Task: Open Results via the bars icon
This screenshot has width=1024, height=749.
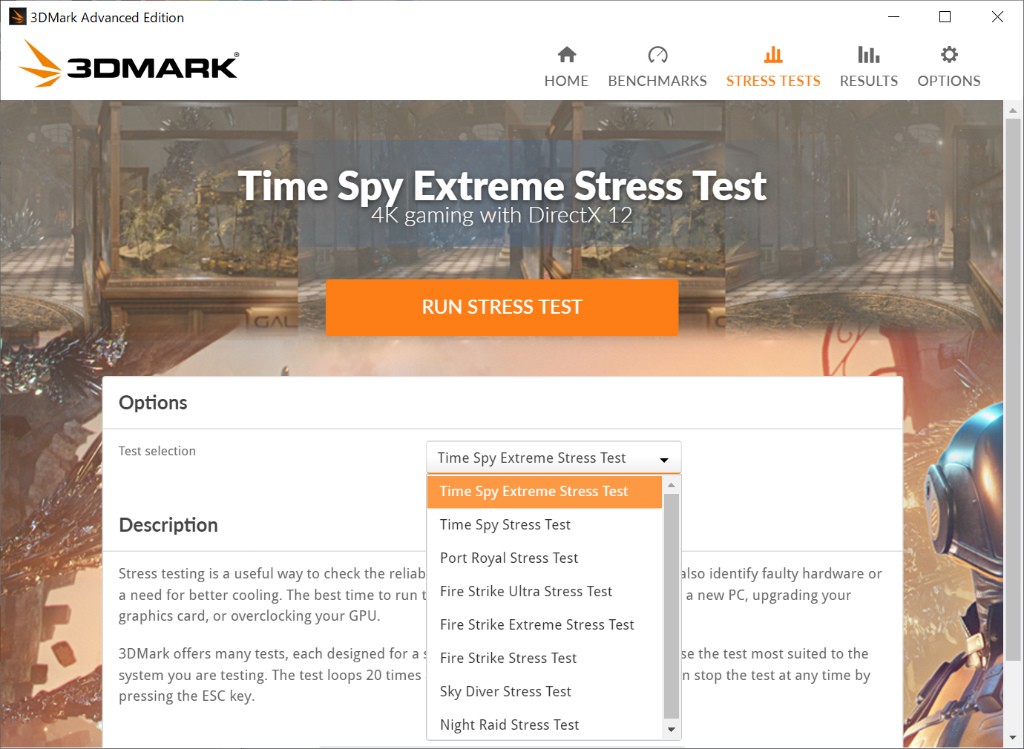Action: [x=868, y=55]
